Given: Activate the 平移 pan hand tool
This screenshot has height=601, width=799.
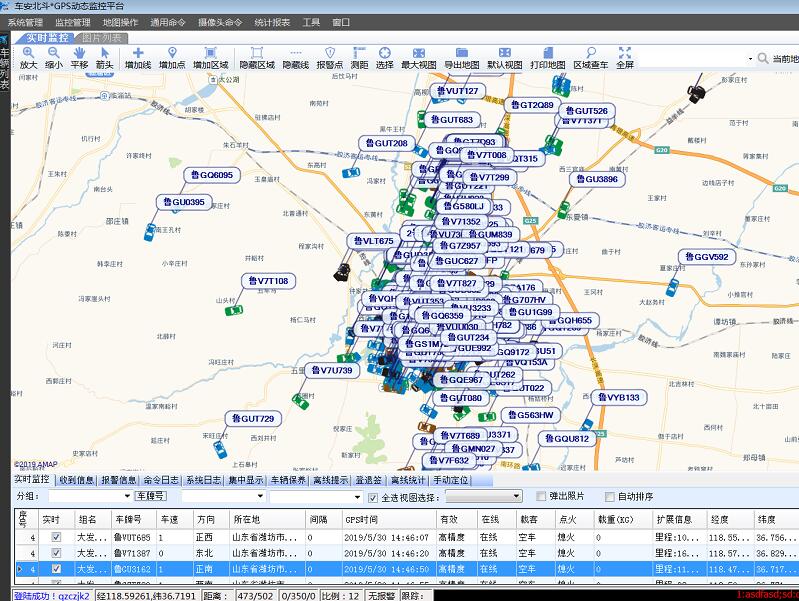Looking at the screenshot, I should [79, 58].
